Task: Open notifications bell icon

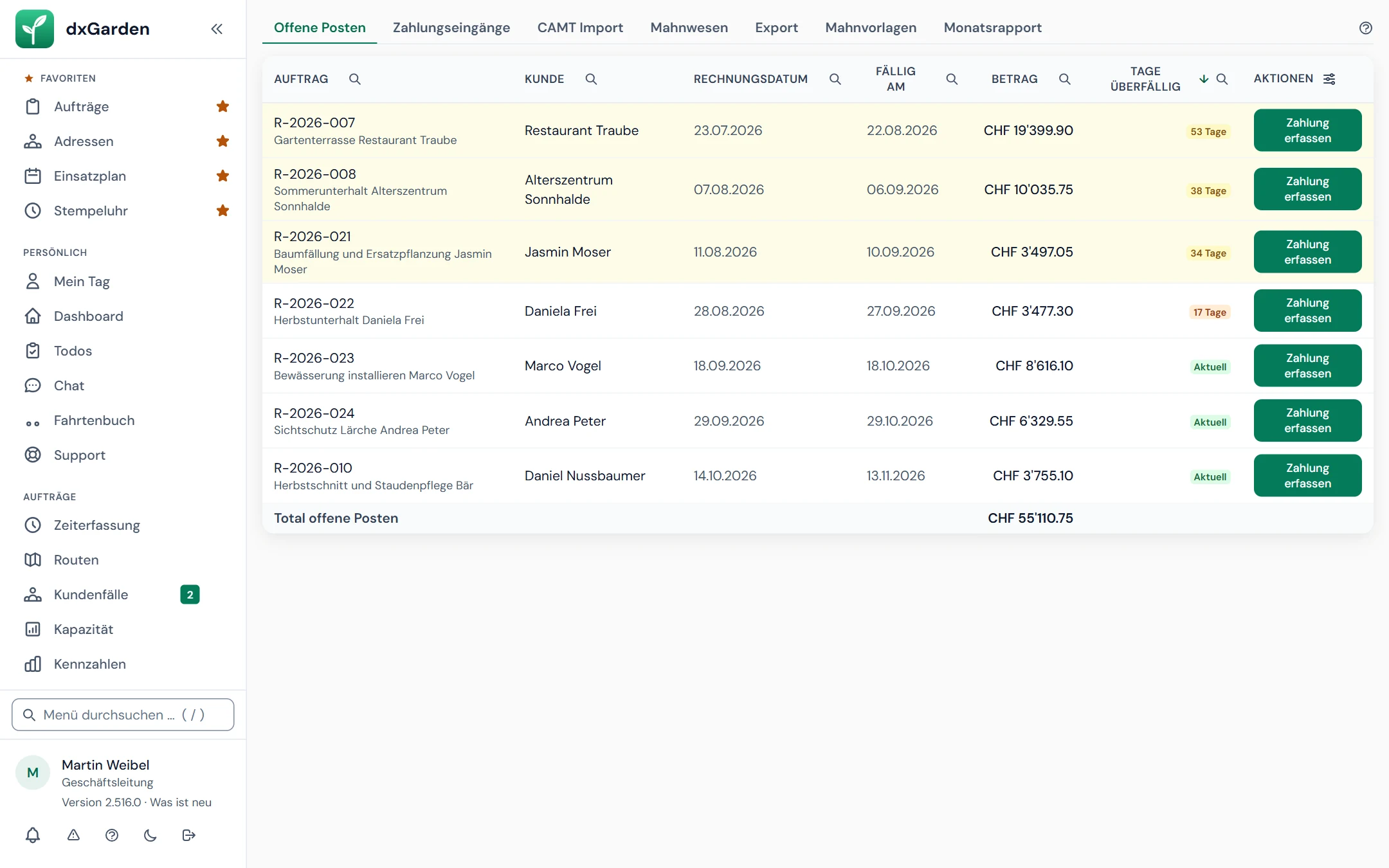Action: 33,835
